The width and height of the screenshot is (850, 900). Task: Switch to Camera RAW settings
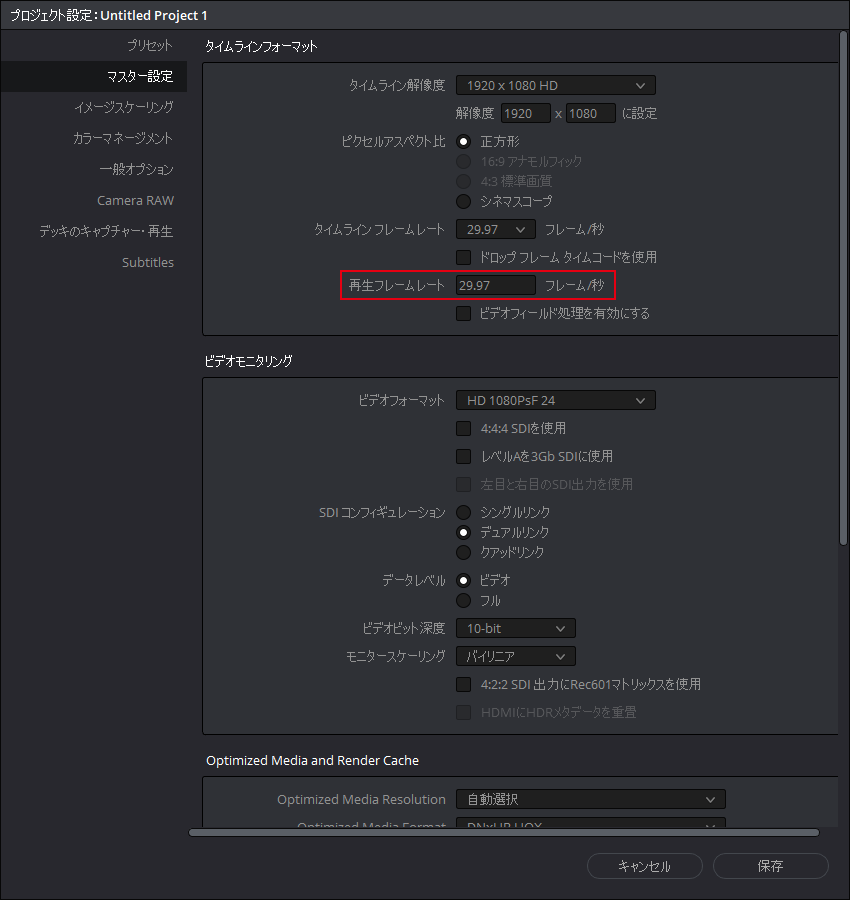coord(135,200)
